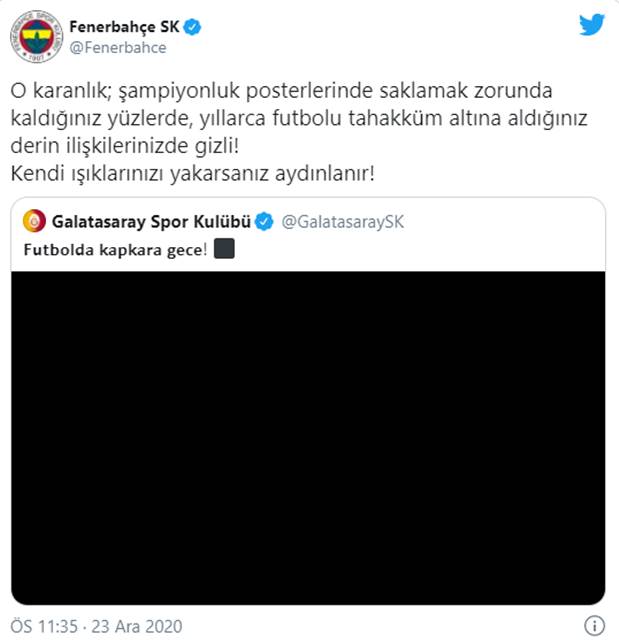Open the black quoted tweet image

pyautogui.click(x=308, y=438)
